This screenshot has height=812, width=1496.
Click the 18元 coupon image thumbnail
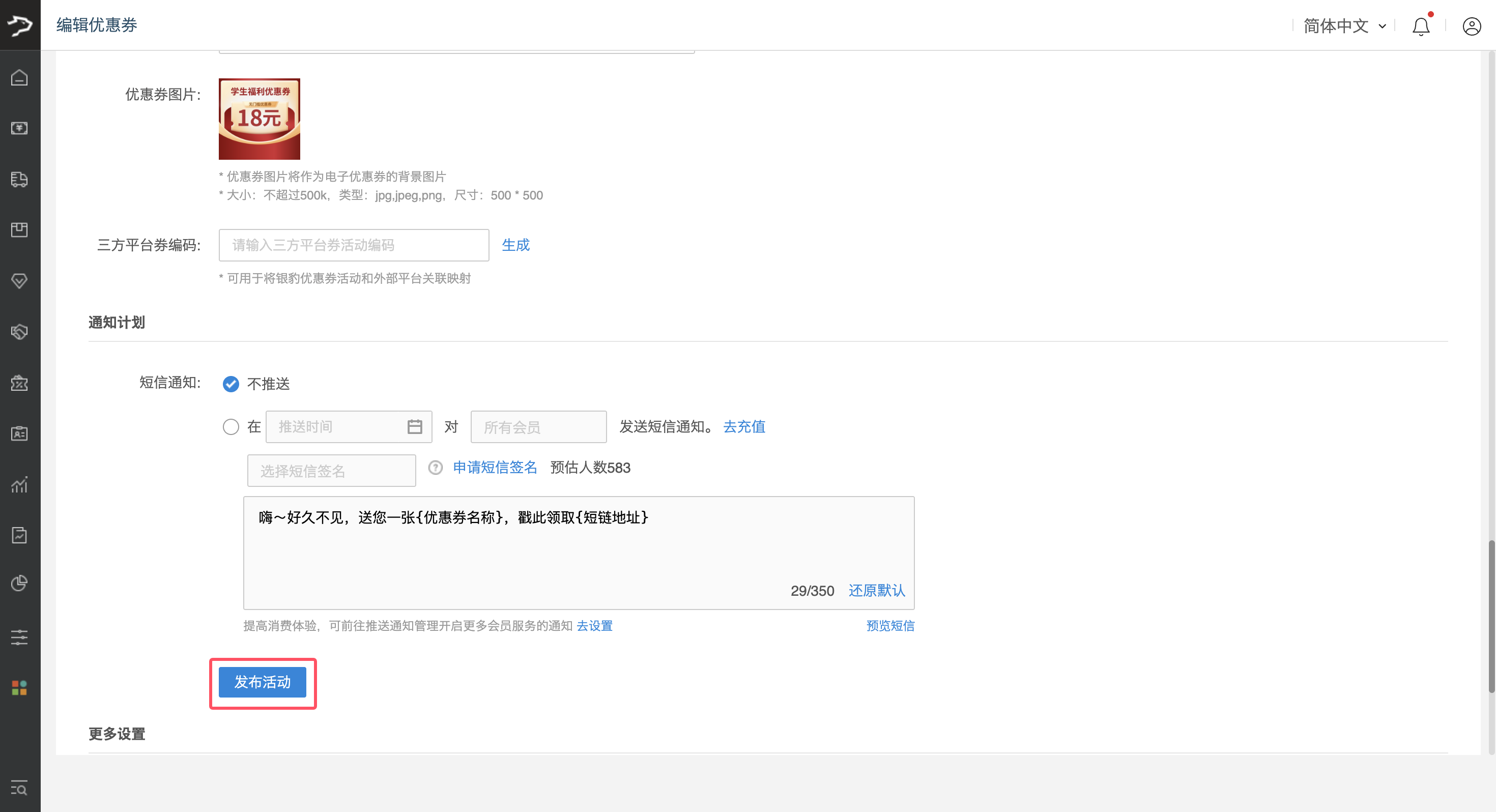click(x=259, y=119)
